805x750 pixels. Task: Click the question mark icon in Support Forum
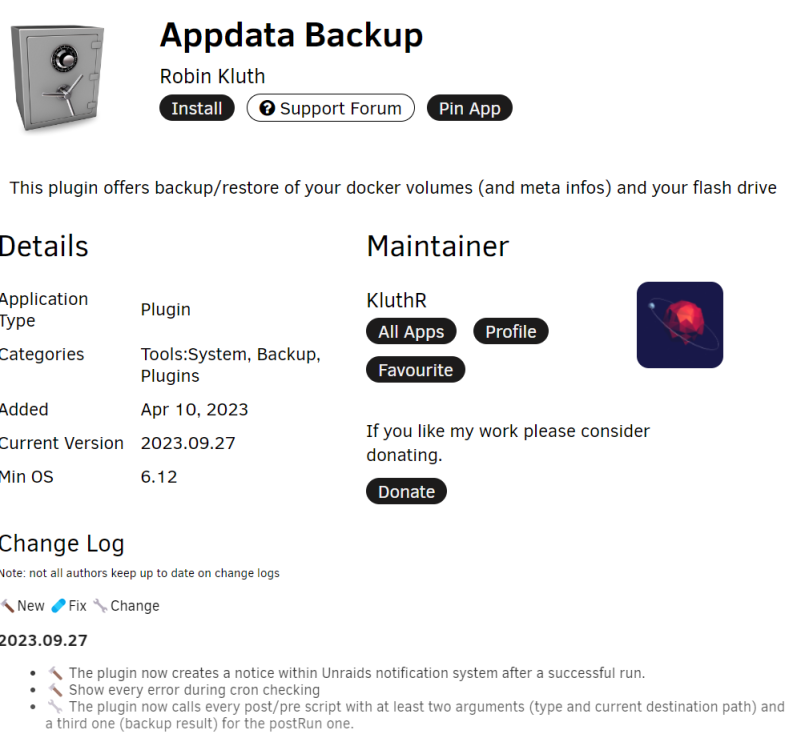(x=267, y=108)
